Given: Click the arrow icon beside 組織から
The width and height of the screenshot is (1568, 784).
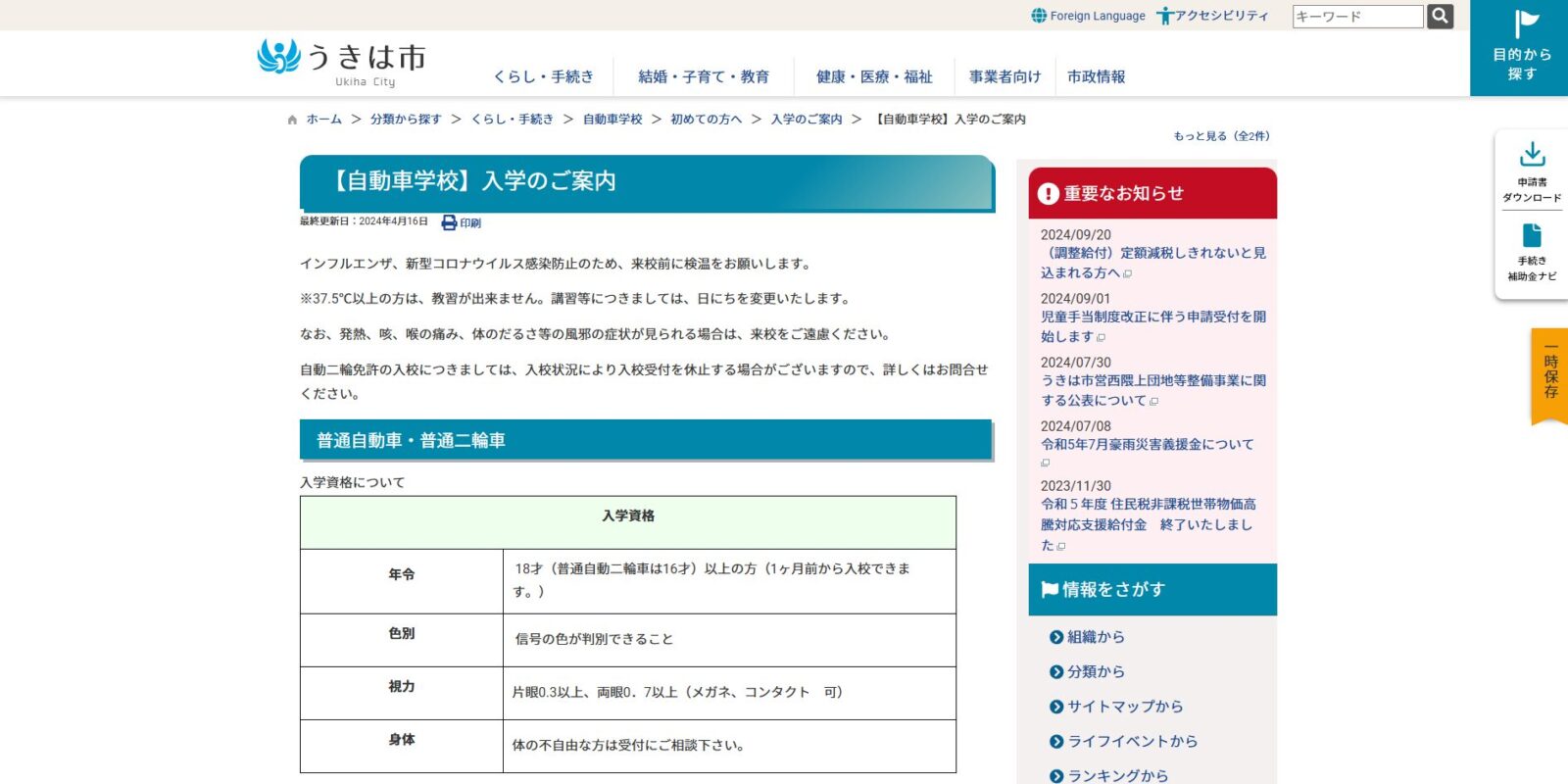Looking at the screenshot, I should (x=1056, y=637).
